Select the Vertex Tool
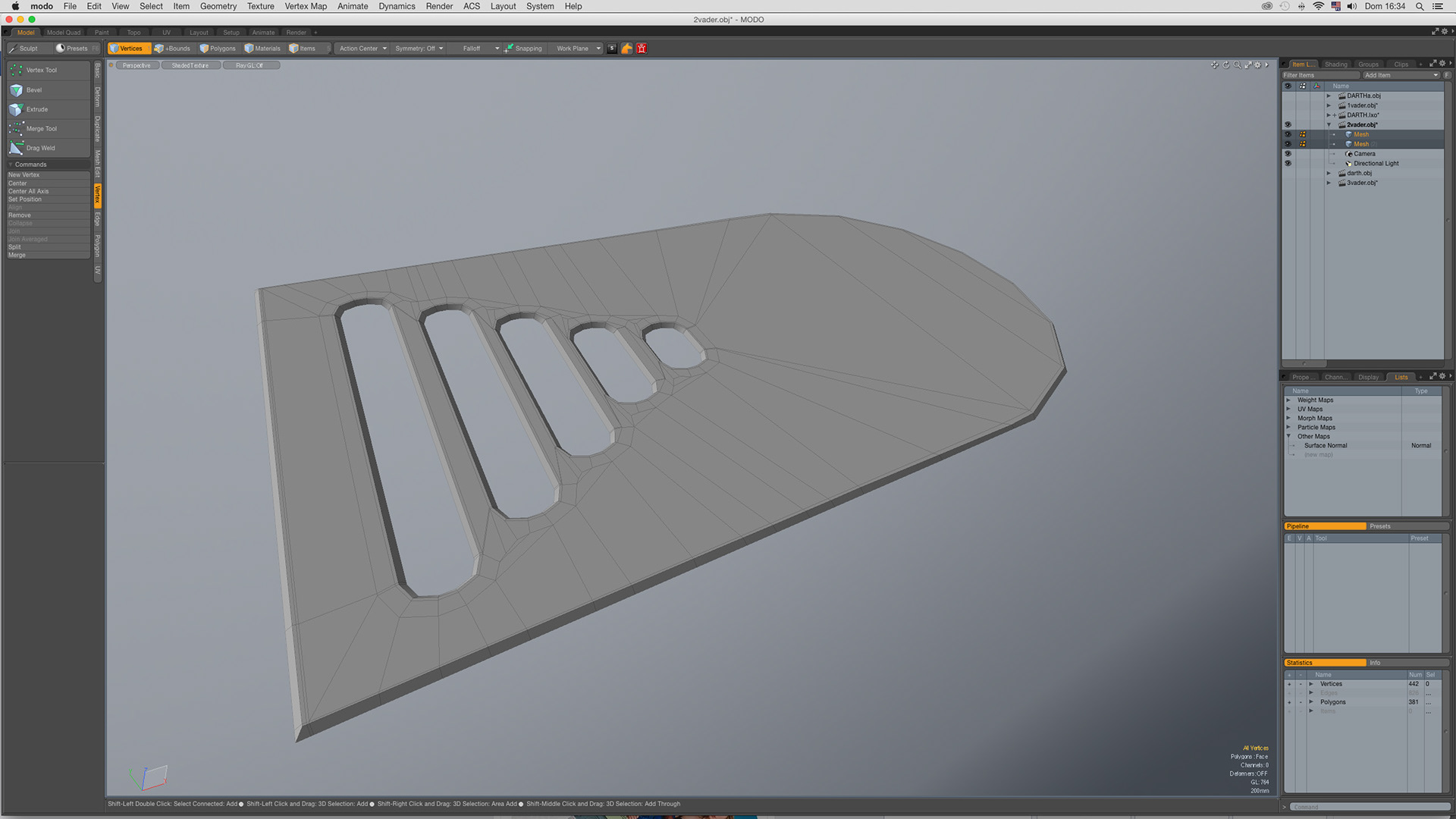This screenshot has height=819, width=1456. pos(49,70)
